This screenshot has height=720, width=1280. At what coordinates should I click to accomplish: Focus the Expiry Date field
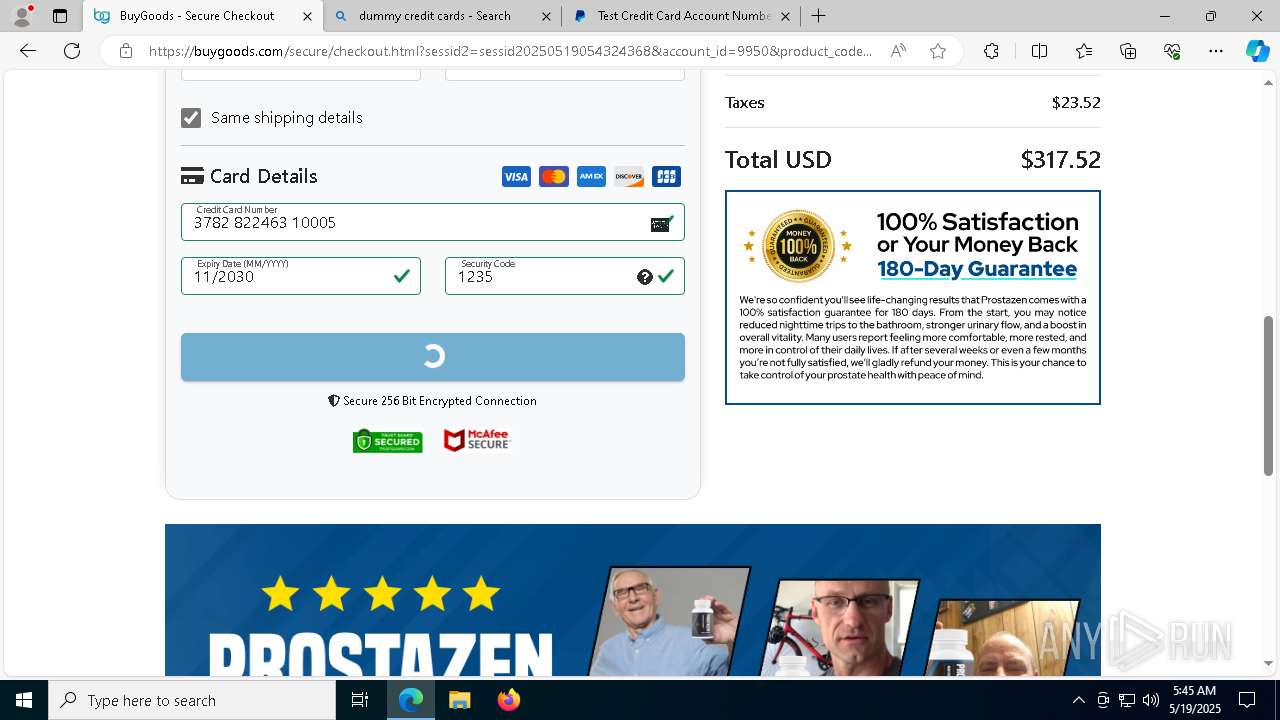click(301, 276)
